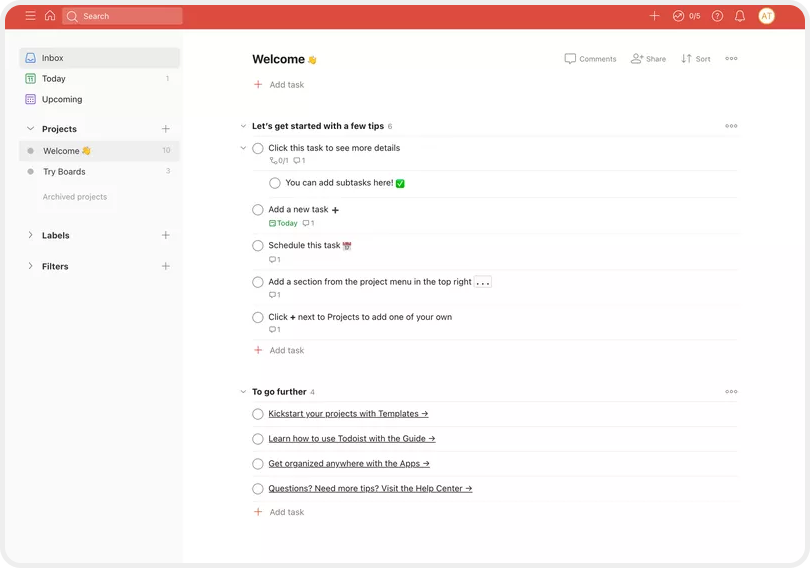Add task in 'To go further' section
Screen dimensions: 810x568
click(279, 512)
